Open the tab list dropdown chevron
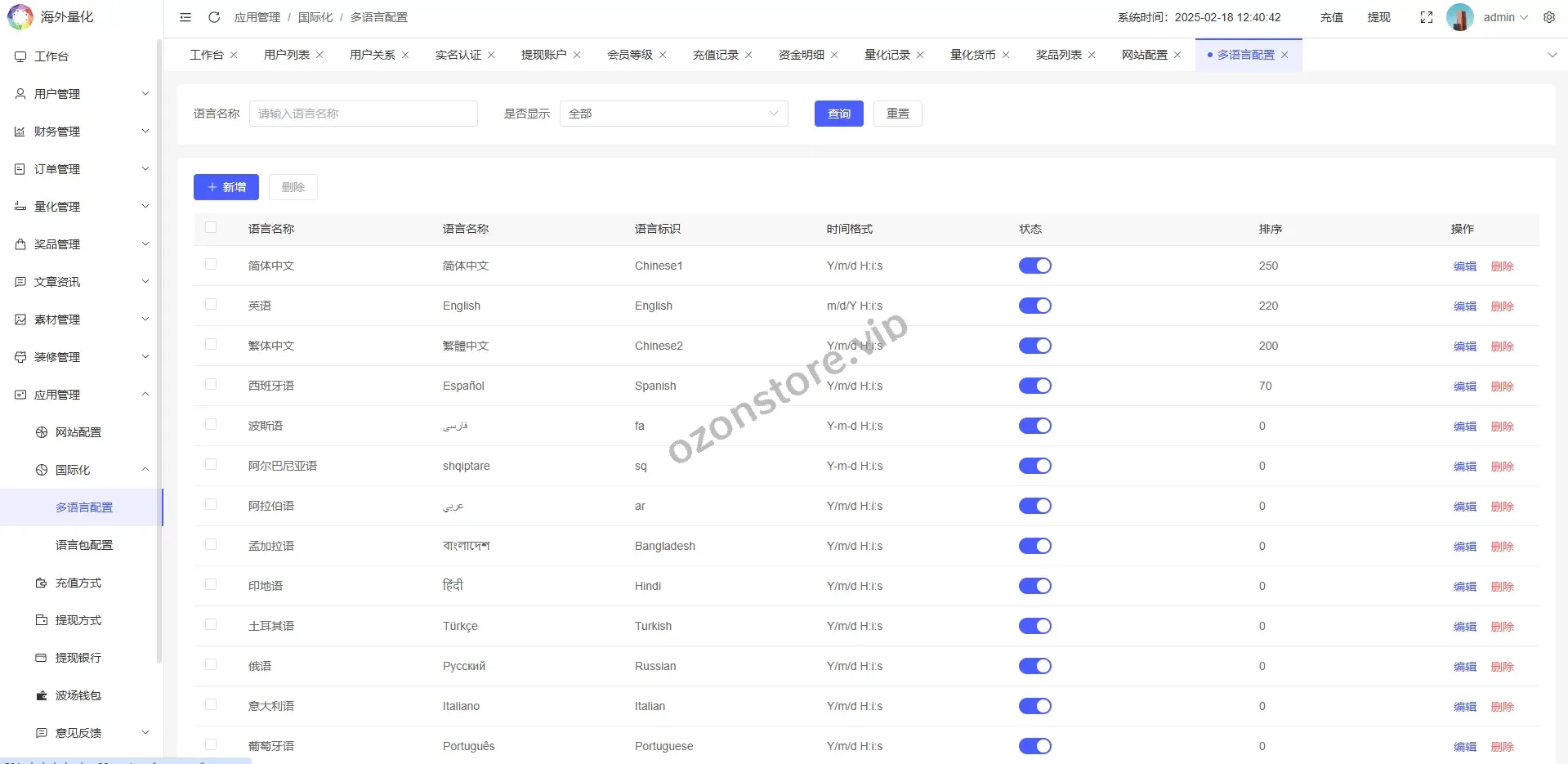 point(1552,55)
